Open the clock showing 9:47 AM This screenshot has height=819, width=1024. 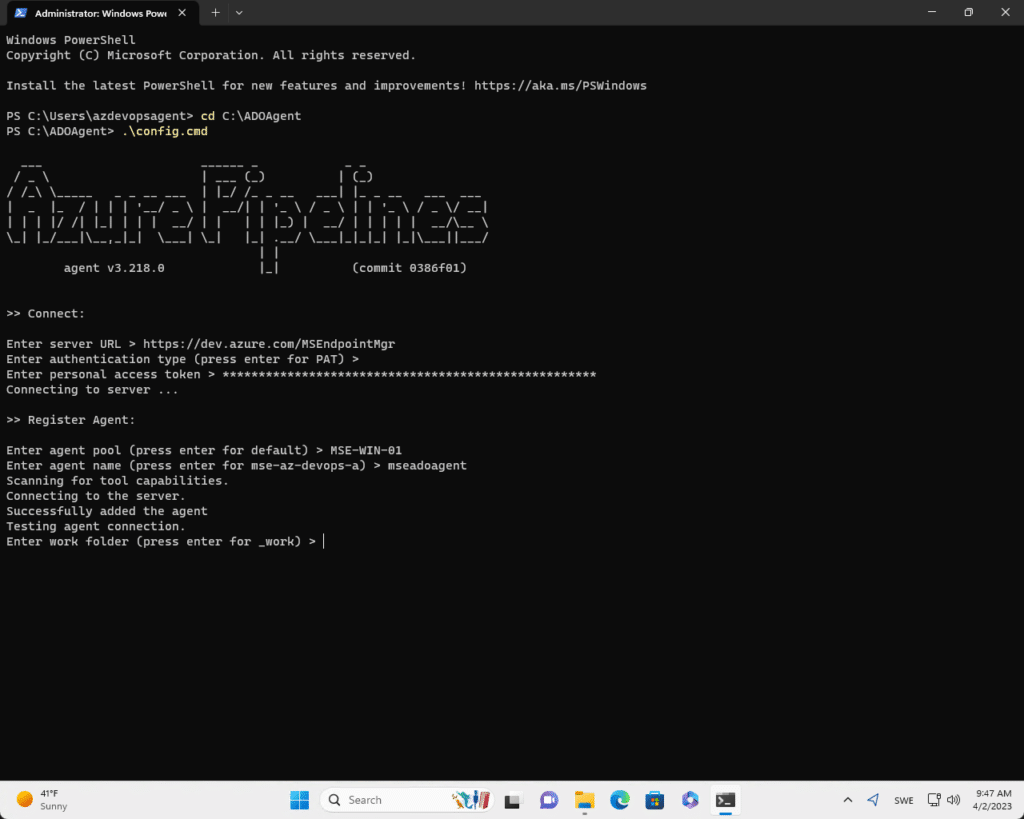pyautogui.click(x=993, y=800)
